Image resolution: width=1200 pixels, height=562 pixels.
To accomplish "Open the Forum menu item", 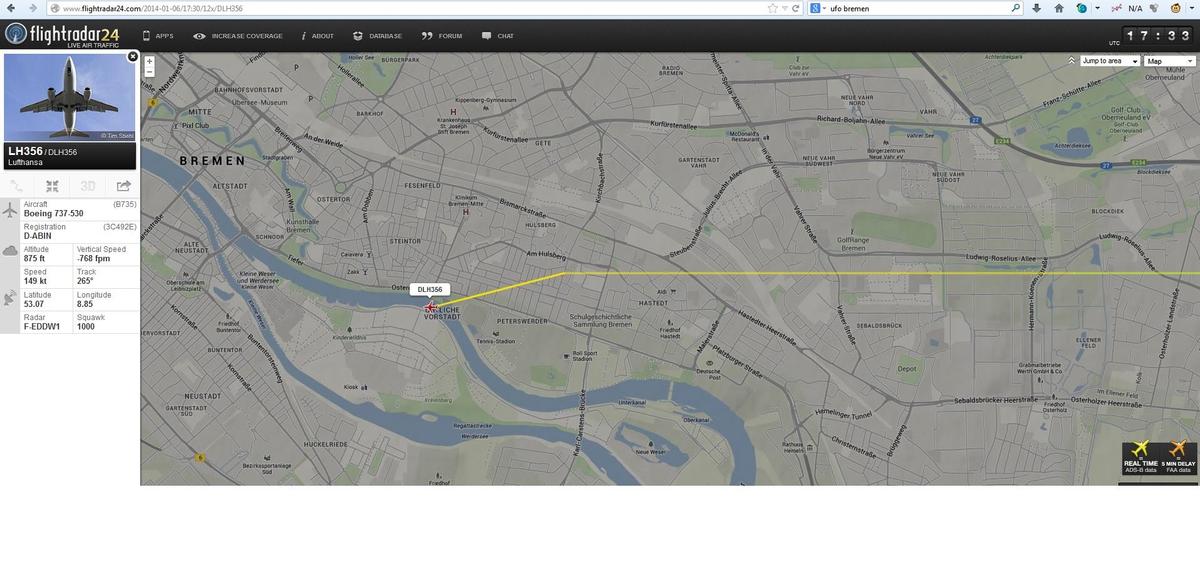I will (443, 36).
